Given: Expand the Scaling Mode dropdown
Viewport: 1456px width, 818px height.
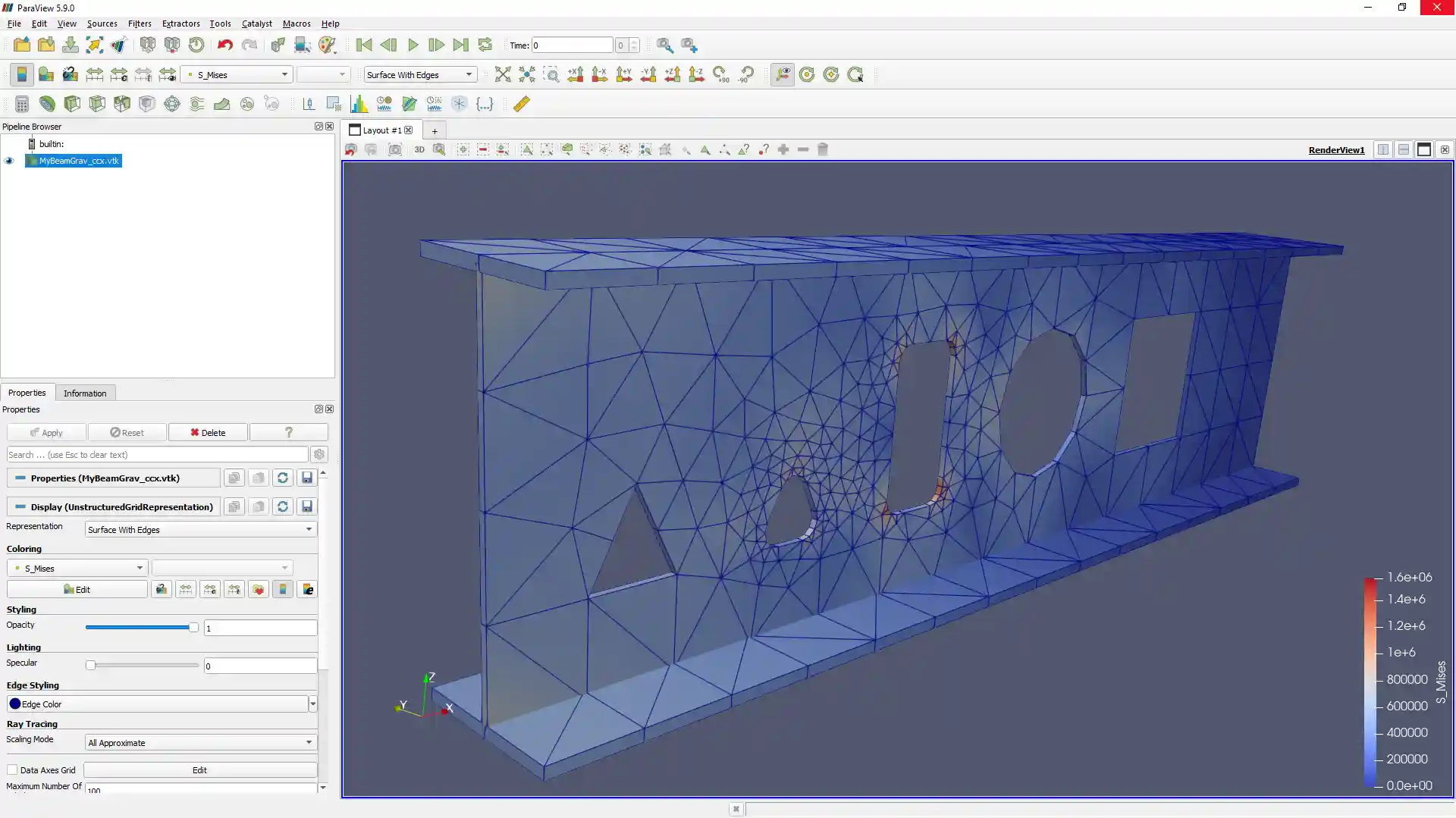Looking at the screenshot, I should tap(200, 743).
